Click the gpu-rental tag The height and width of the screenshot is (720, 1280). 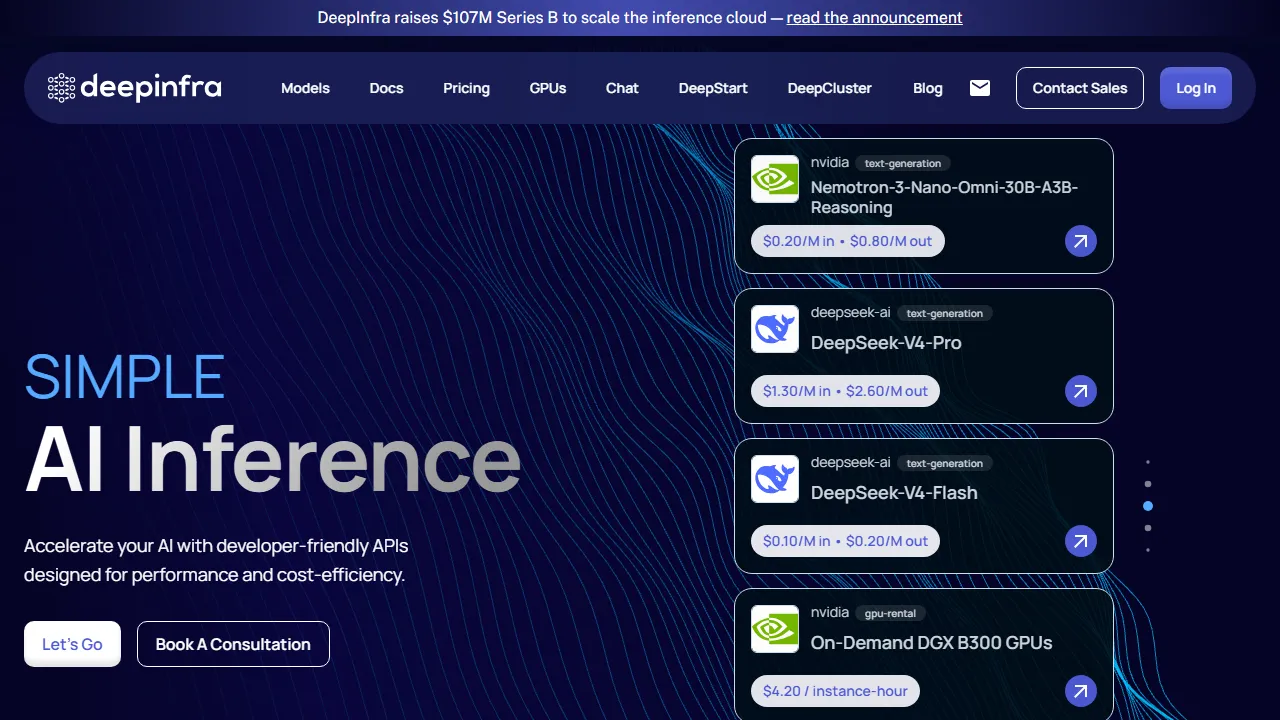point(891,613)
